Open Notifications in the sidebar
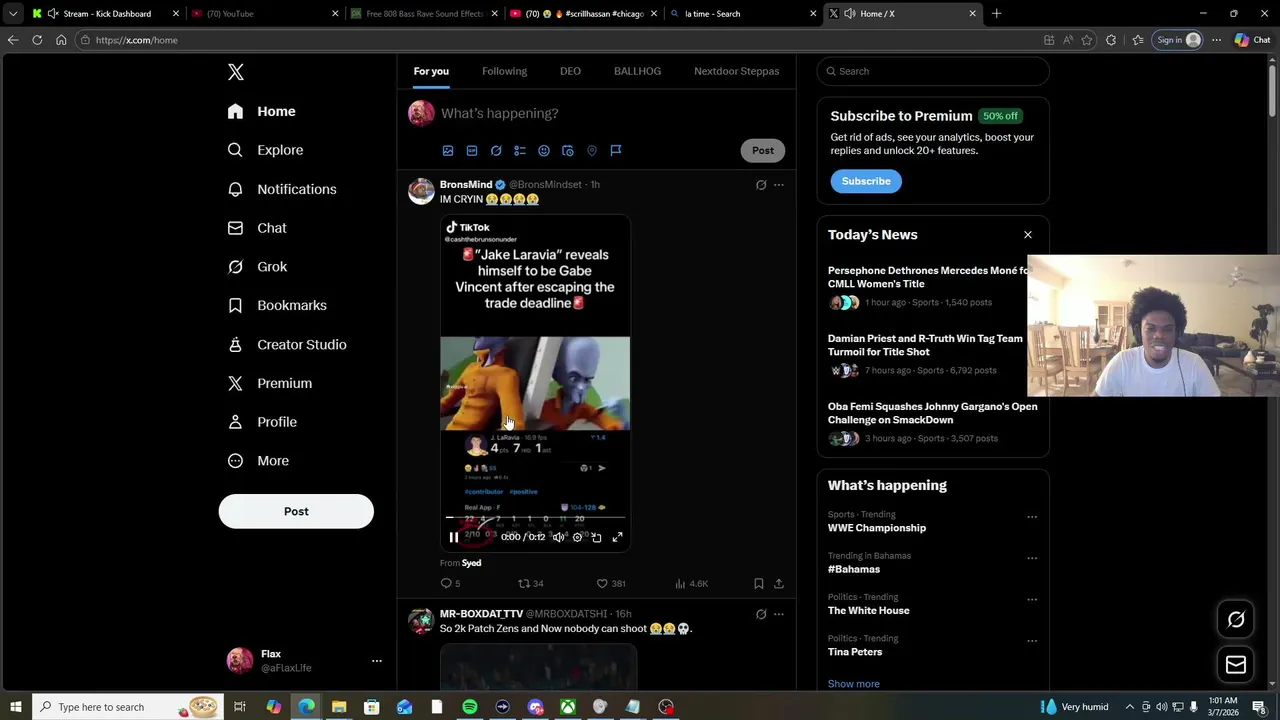Screen dimensions: 1280x720 [282, 189]
